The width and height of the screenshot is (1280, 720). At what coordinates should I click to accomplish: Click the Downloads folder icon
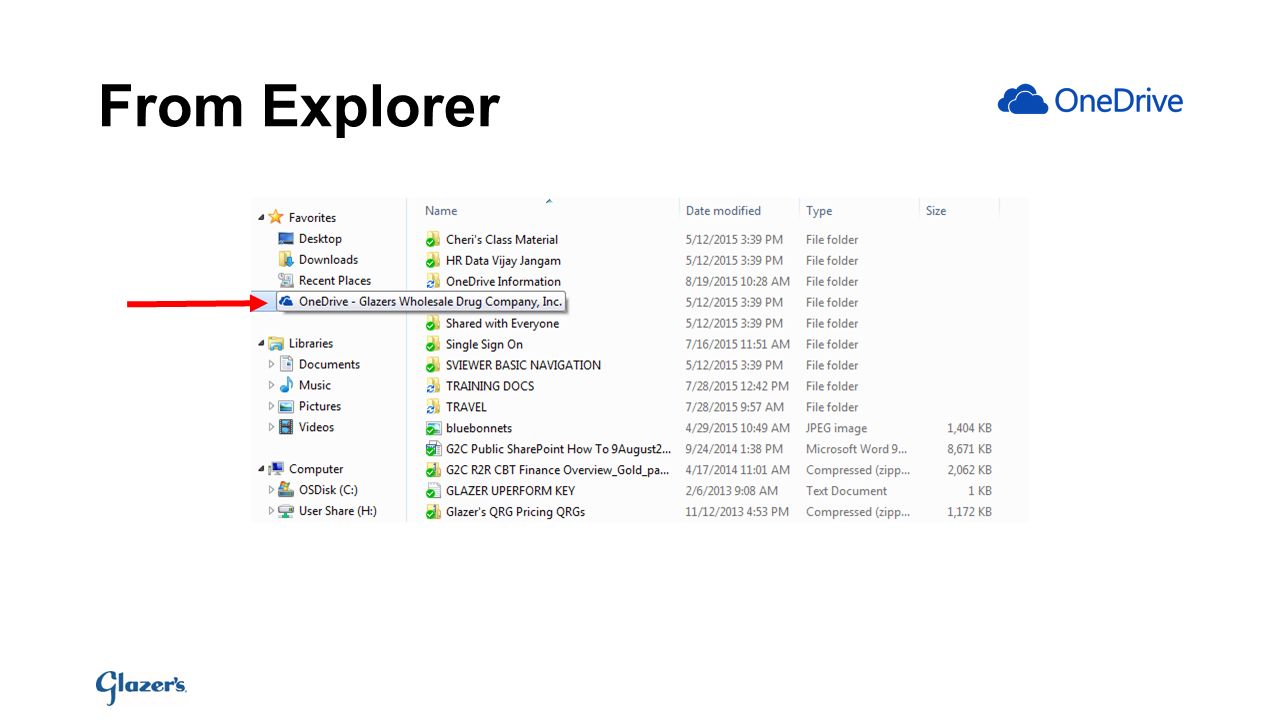286,259
